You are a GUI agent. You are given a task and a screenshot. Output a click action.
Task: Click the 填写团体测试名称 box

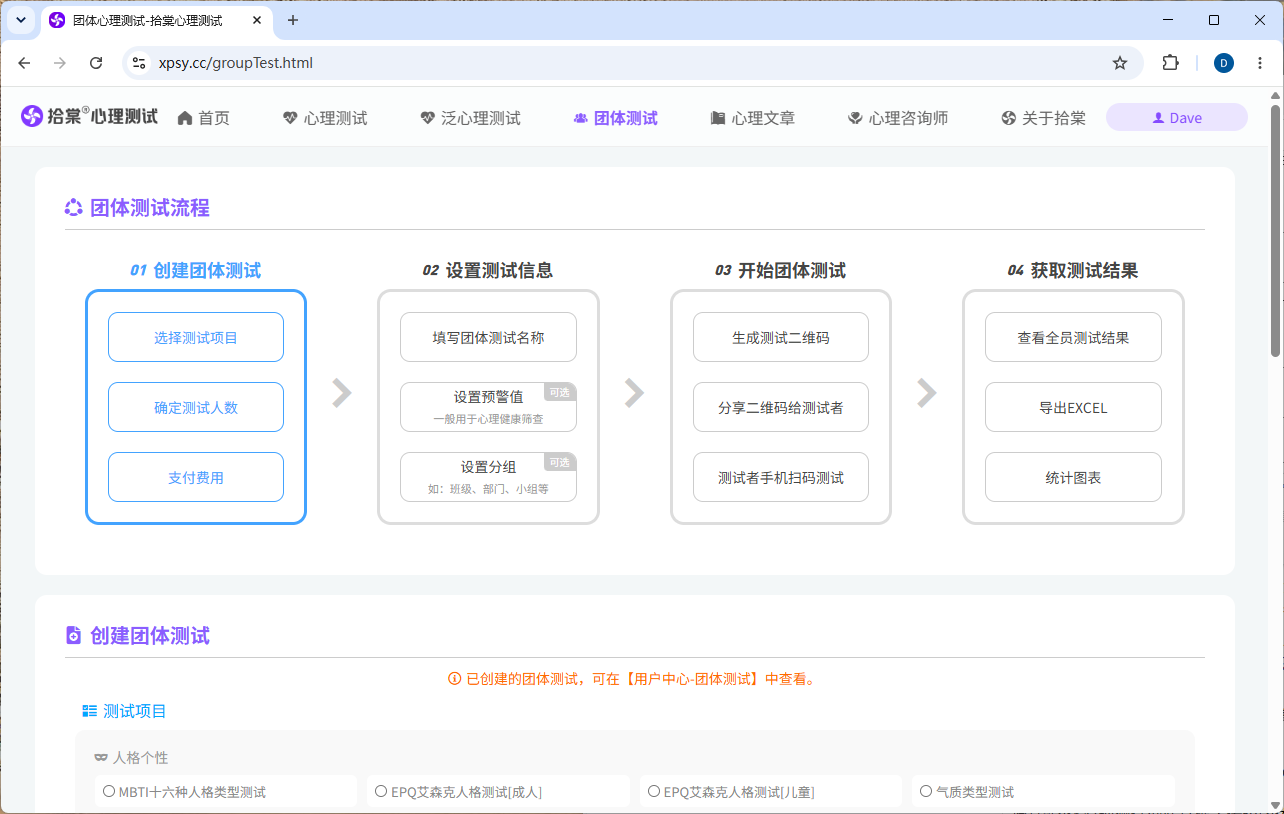tap(488, 338)
